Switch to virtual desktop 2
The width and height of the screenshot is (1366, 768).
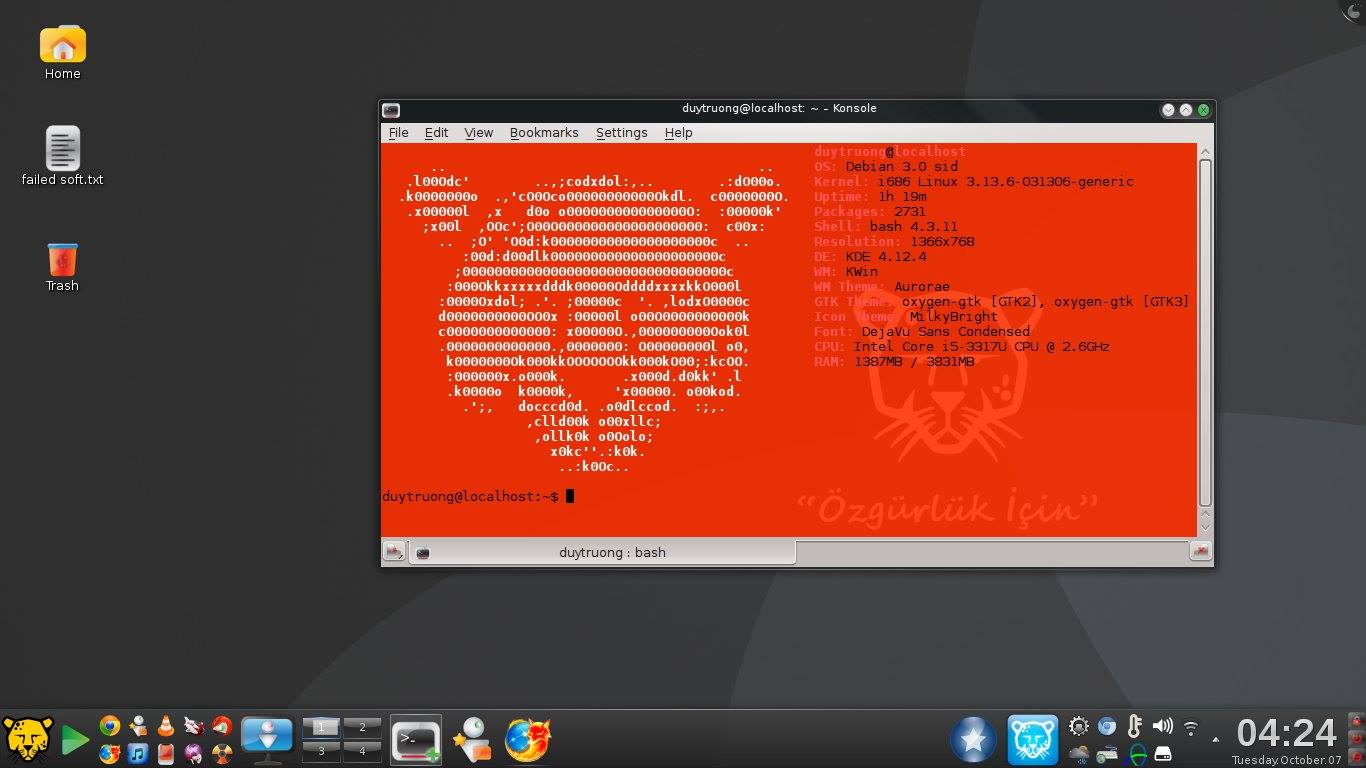pyautogui.click(x=362, y=727)
